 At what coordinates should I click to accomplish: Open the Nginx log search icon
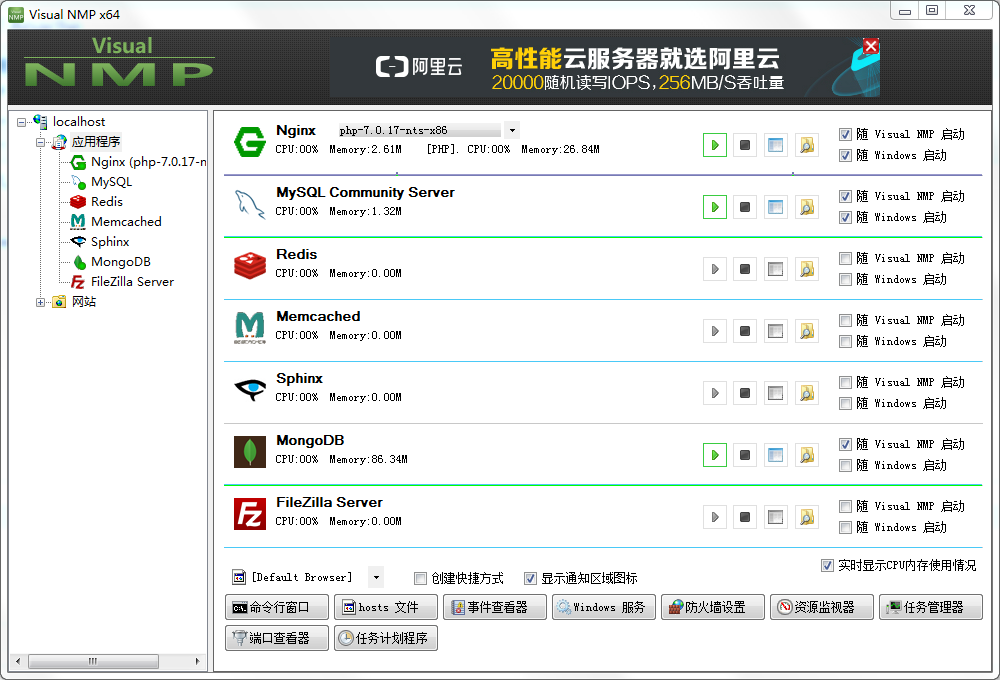807,145
